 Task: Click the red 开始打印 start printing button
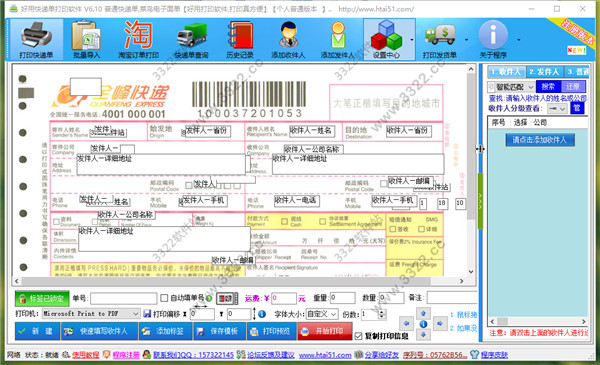[x=325, y=331]
